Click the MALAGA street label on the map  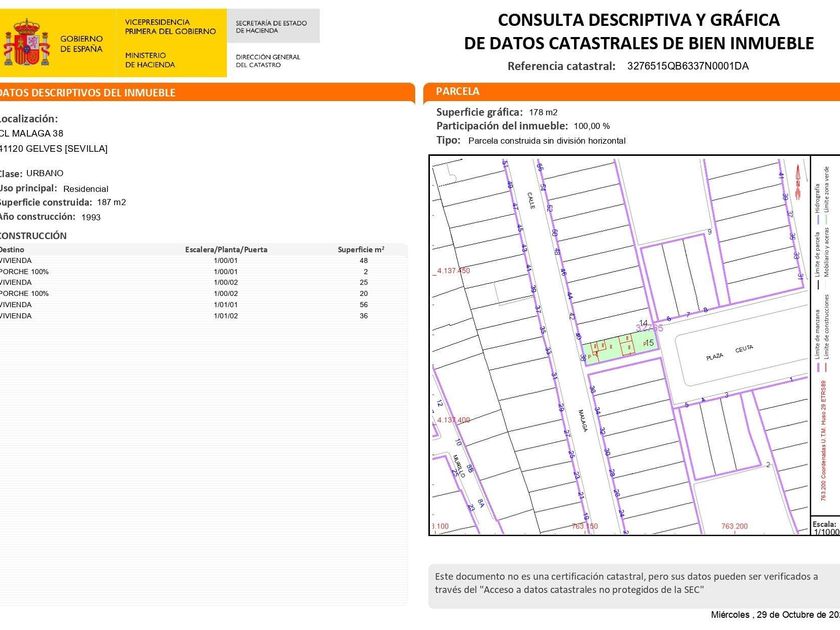(x=583, y=421)
